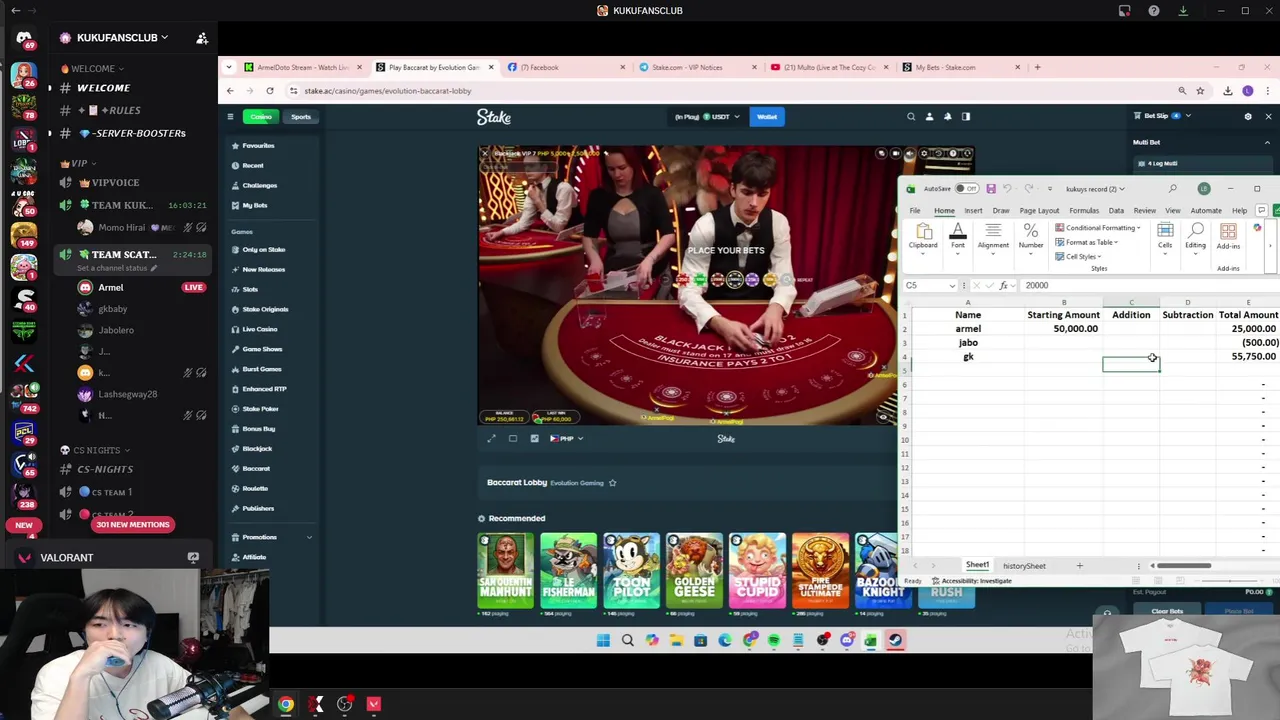
Task: Switch to the Sports toggle on Stake
Action: (301, 117)
